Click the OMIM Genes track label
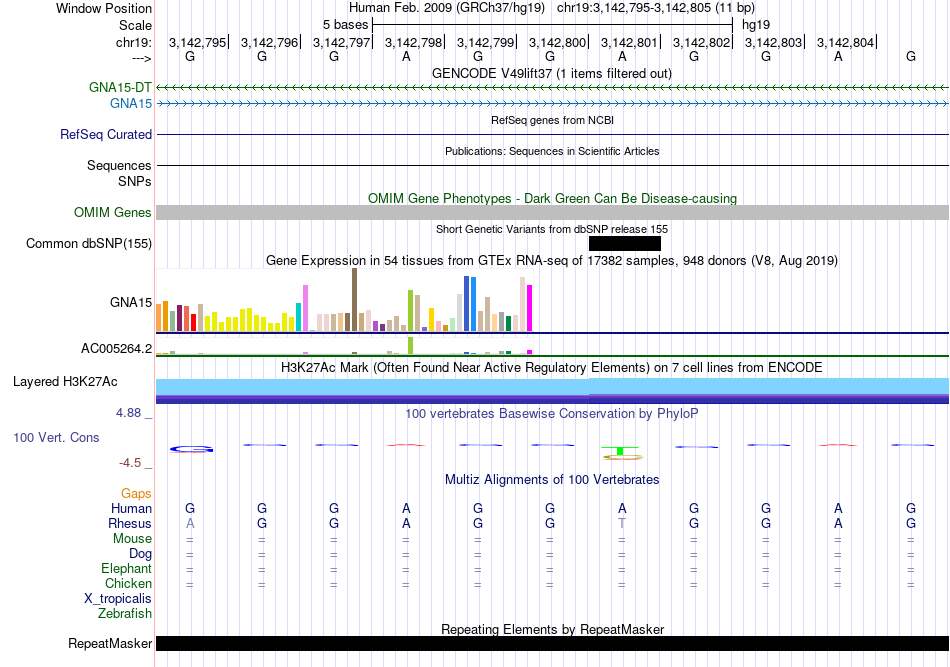The image size is (950, 667). [x=113, y=213]
